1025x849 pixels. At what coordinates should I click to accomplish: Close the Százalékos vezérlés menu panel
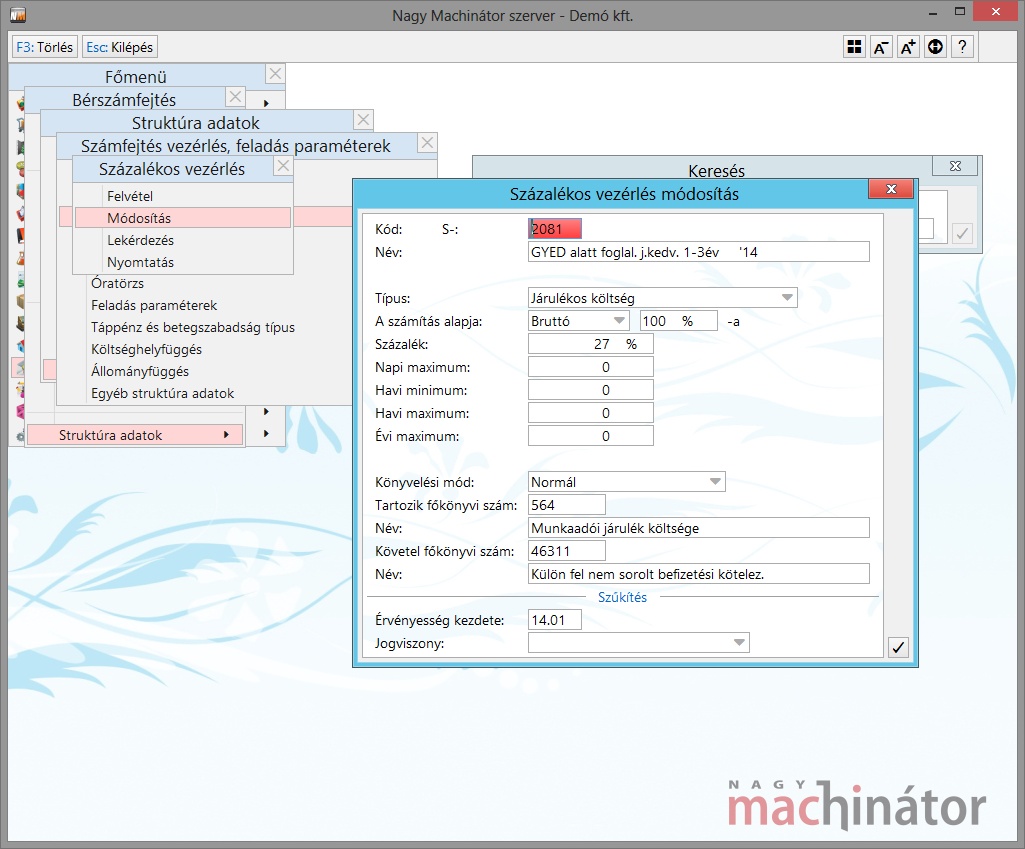283,166
